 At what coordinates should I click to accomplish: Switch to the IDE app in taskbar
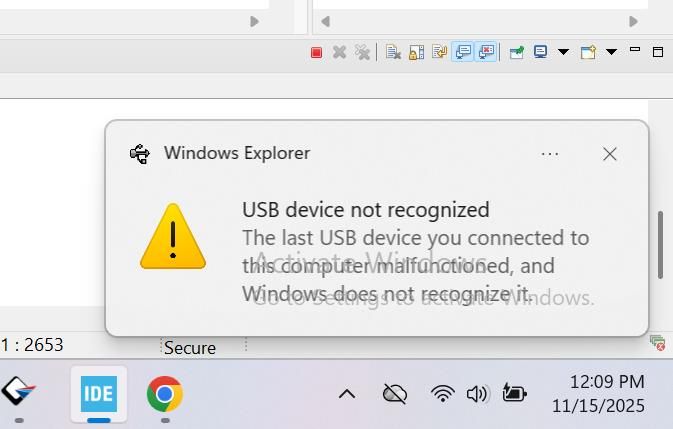tap(99, 394)
